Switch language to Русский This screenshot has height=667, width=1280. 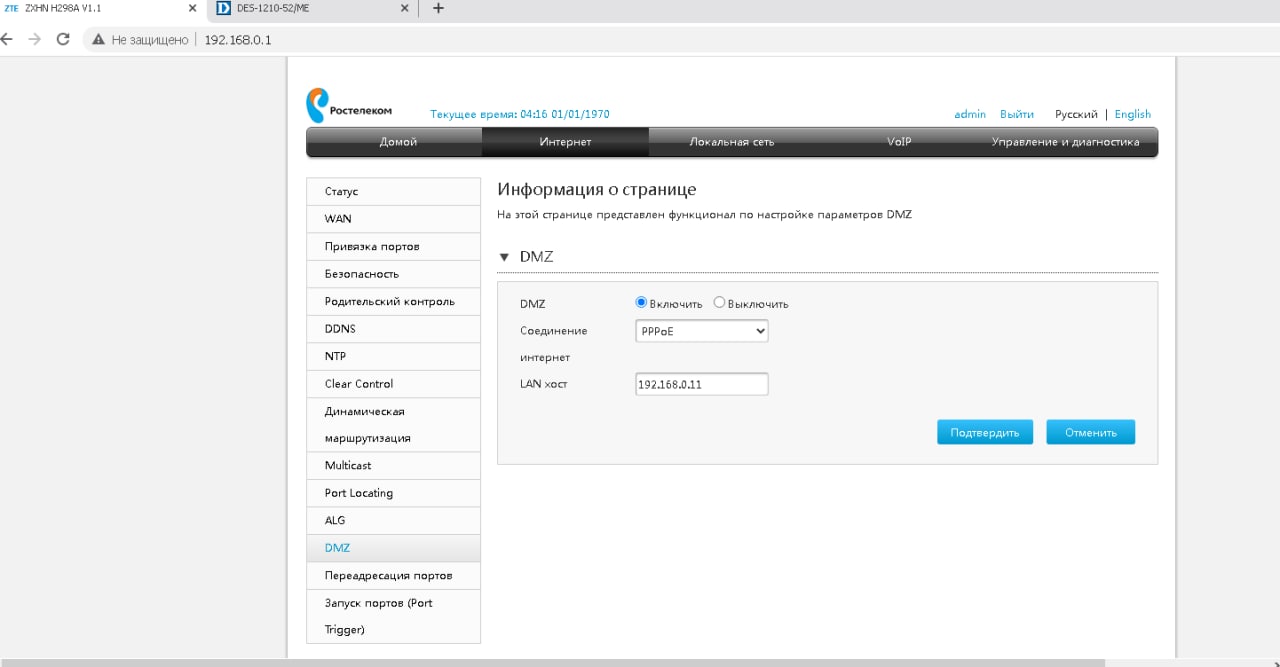tap(1076, 114)
